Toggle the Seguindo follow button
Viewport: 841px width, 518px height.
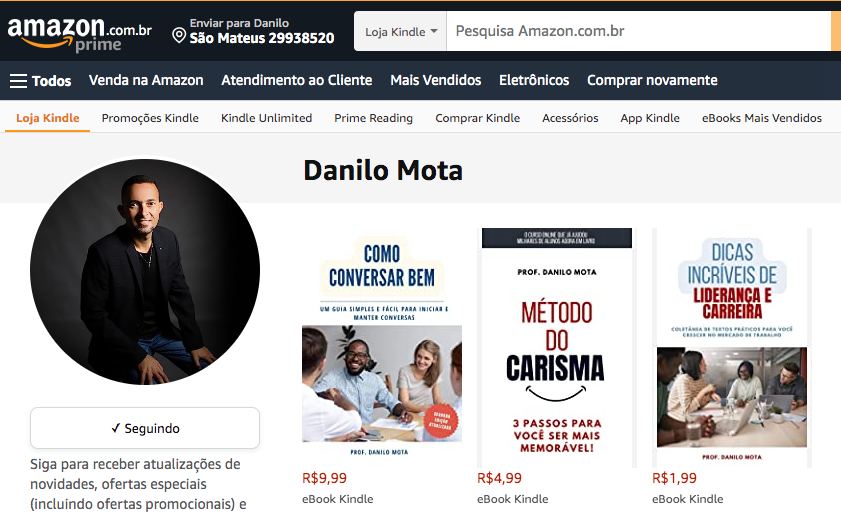point(145,428)
